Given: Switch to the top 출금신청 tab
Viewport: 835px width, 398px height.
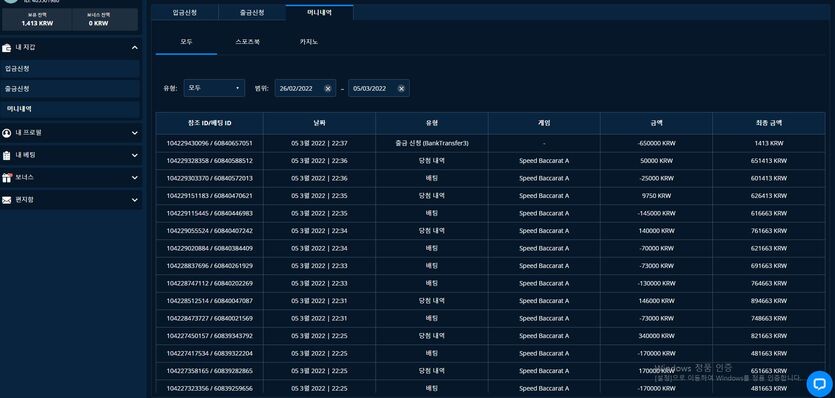Looking at the screenshot, I should click(x=252, y=12).
